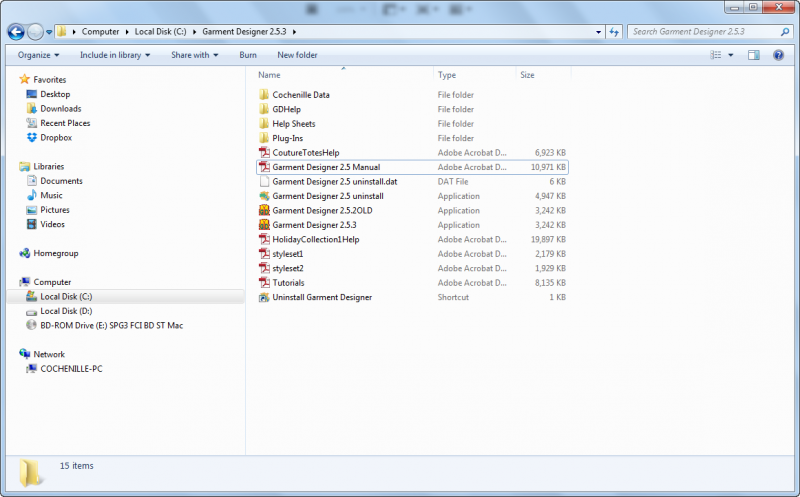Select the Garment Designer 2.5.3 application icon

(x=264, y=225)
